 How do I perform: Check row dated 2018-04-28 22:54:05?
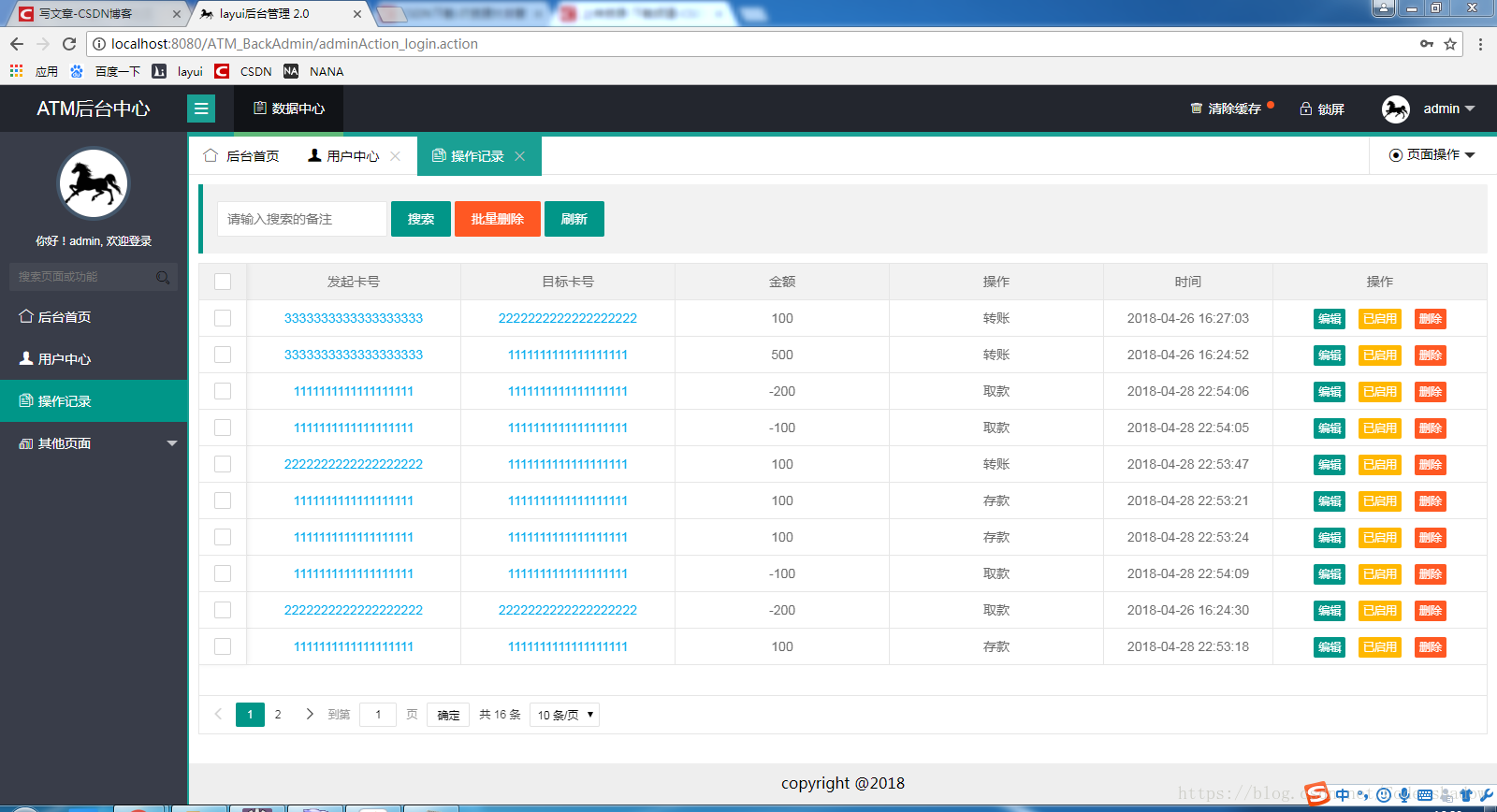click(x=223, y=428)
